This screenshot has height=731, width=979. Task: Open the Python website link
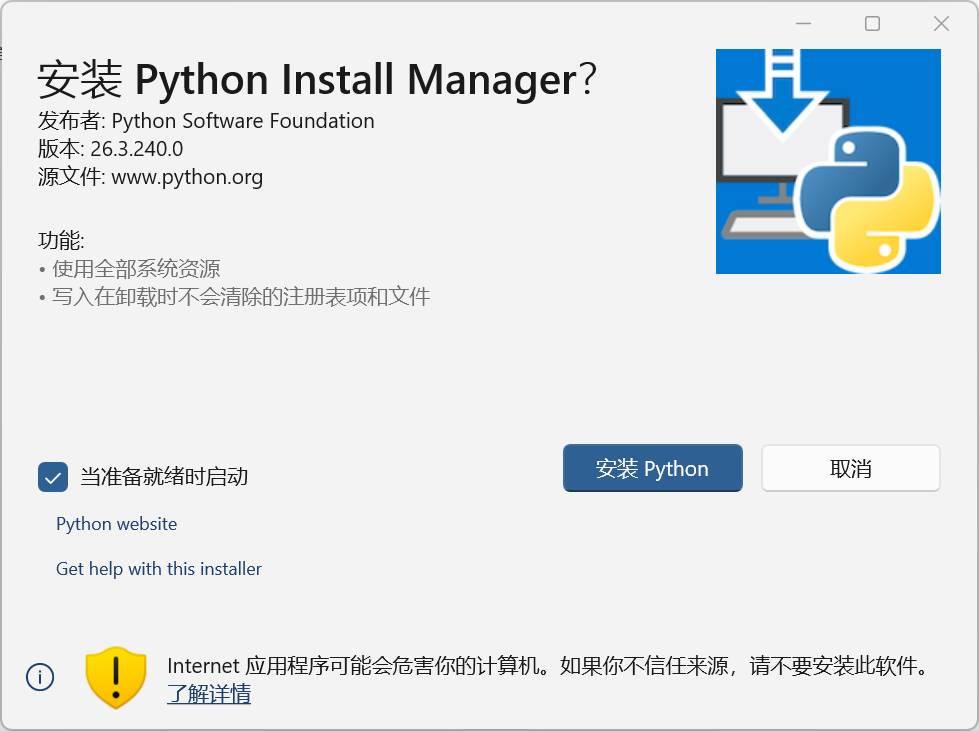coord(117,524)
